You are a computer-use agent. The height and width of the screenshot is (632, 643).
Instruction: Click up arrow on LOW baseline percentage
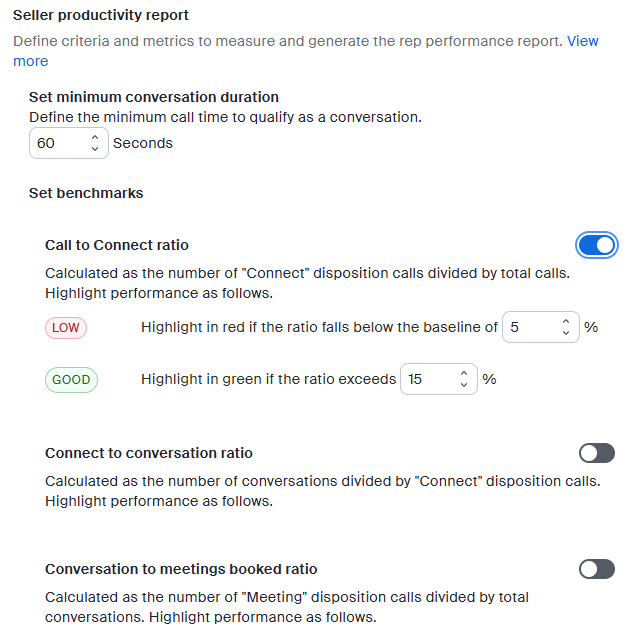point(566,322)
